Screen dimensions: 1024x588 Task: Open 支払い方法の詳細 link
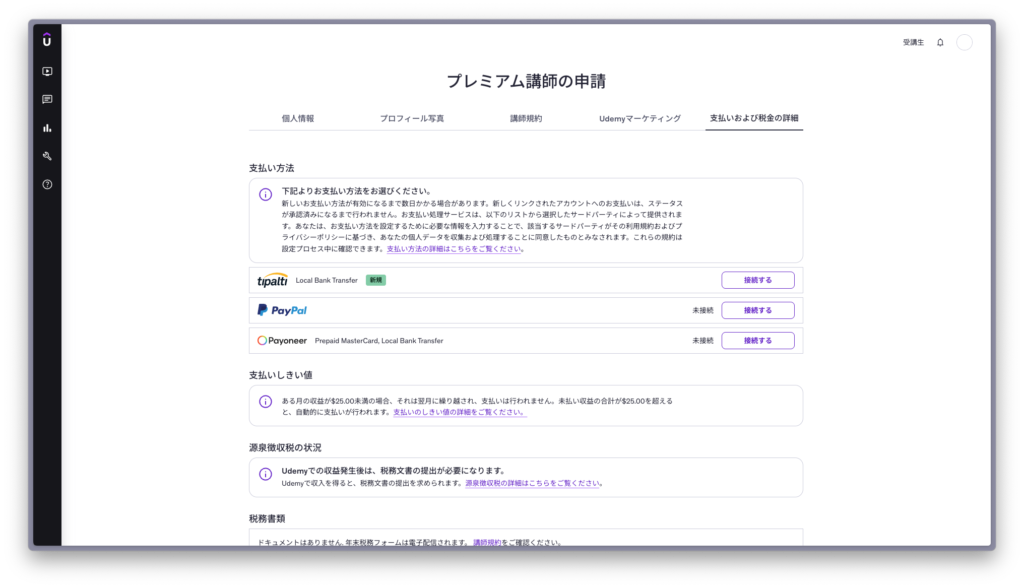(x=454, y=249)
